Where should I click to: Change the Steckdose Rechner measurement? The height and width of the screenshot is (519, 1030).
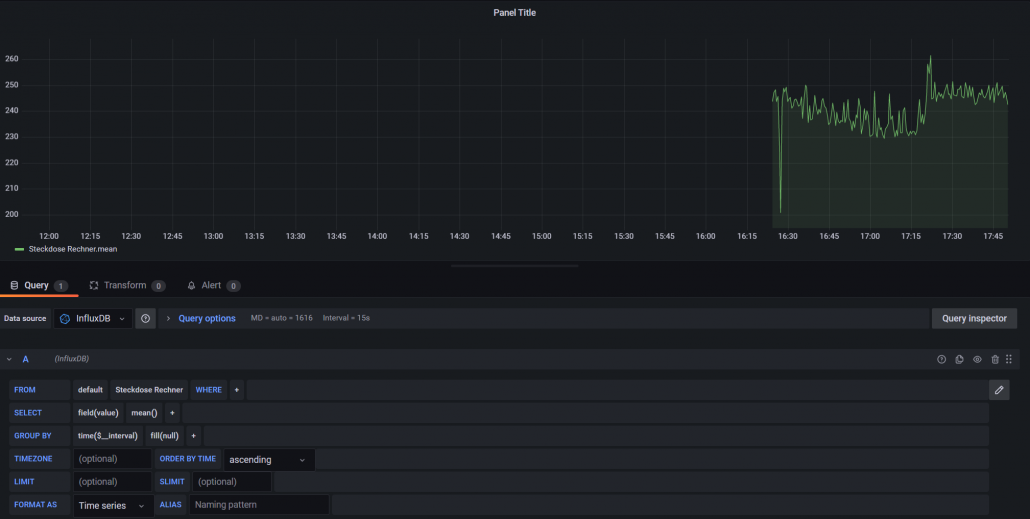tap(149, 390)
